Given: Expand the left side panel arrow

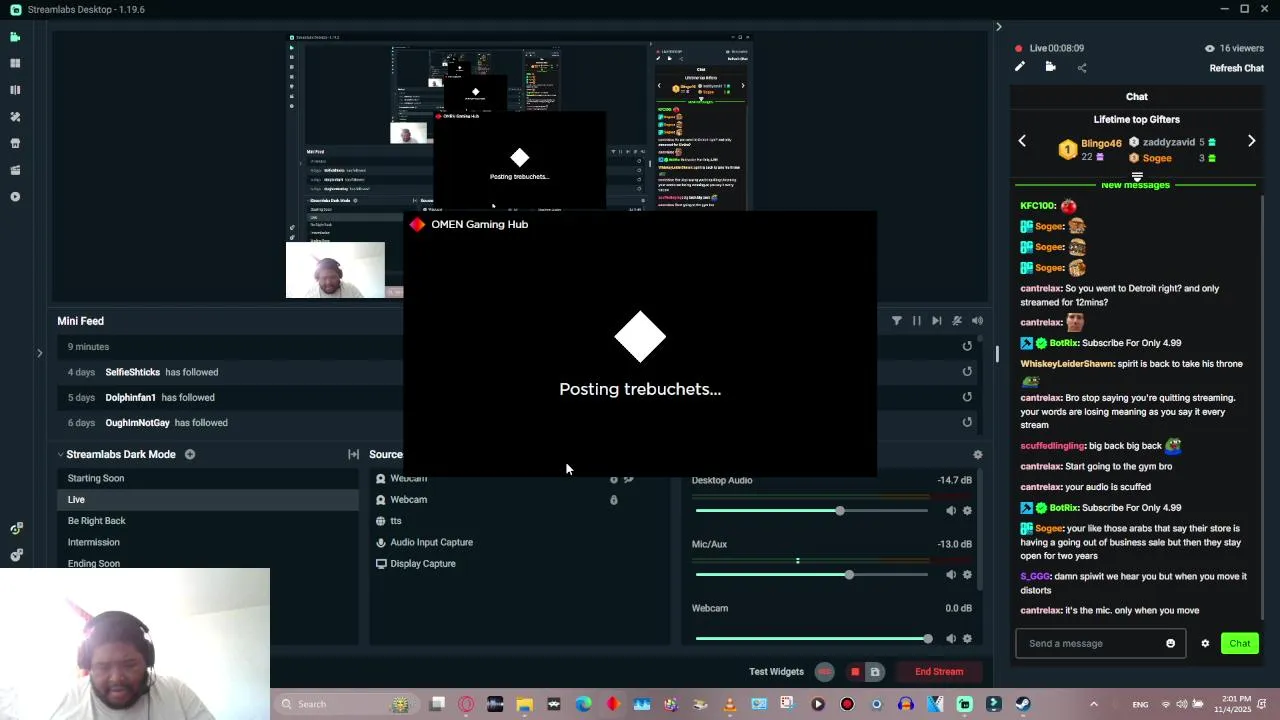Looking at the screenshot, I should pos(39,353).
